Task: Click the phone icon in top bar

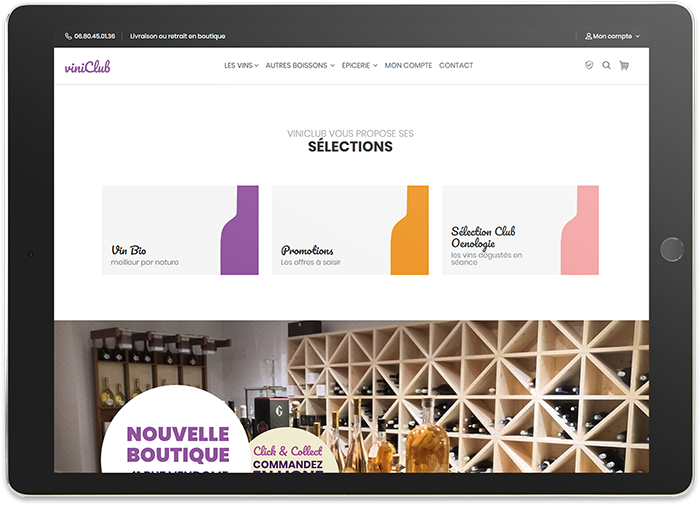Action: coord(68,36)
